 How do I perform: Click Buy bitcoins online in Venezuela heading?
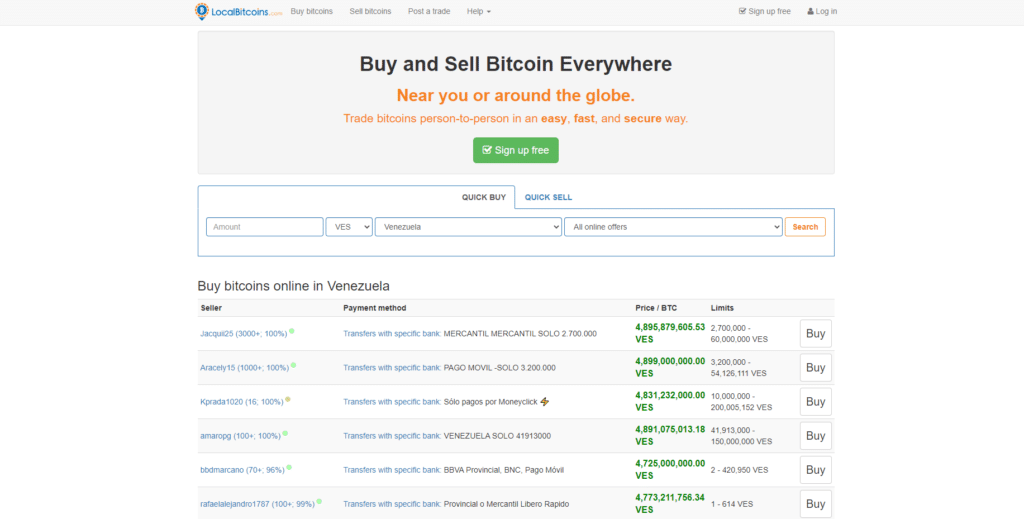point(294,286)
